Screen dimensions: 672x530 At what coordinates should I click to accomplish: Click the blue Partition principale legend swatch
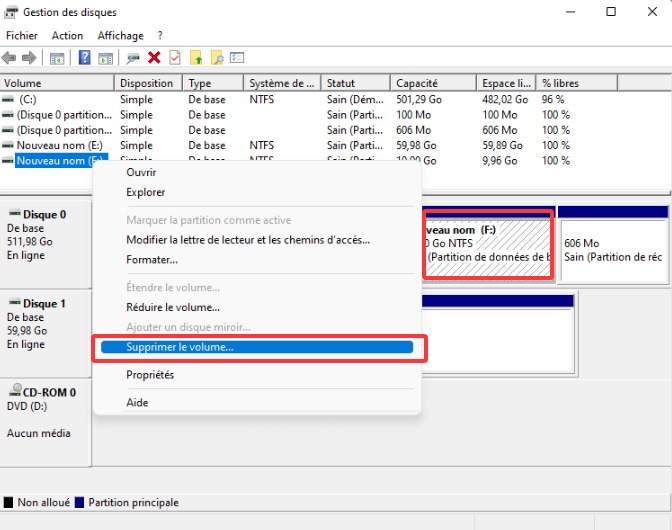pos(79,502)
